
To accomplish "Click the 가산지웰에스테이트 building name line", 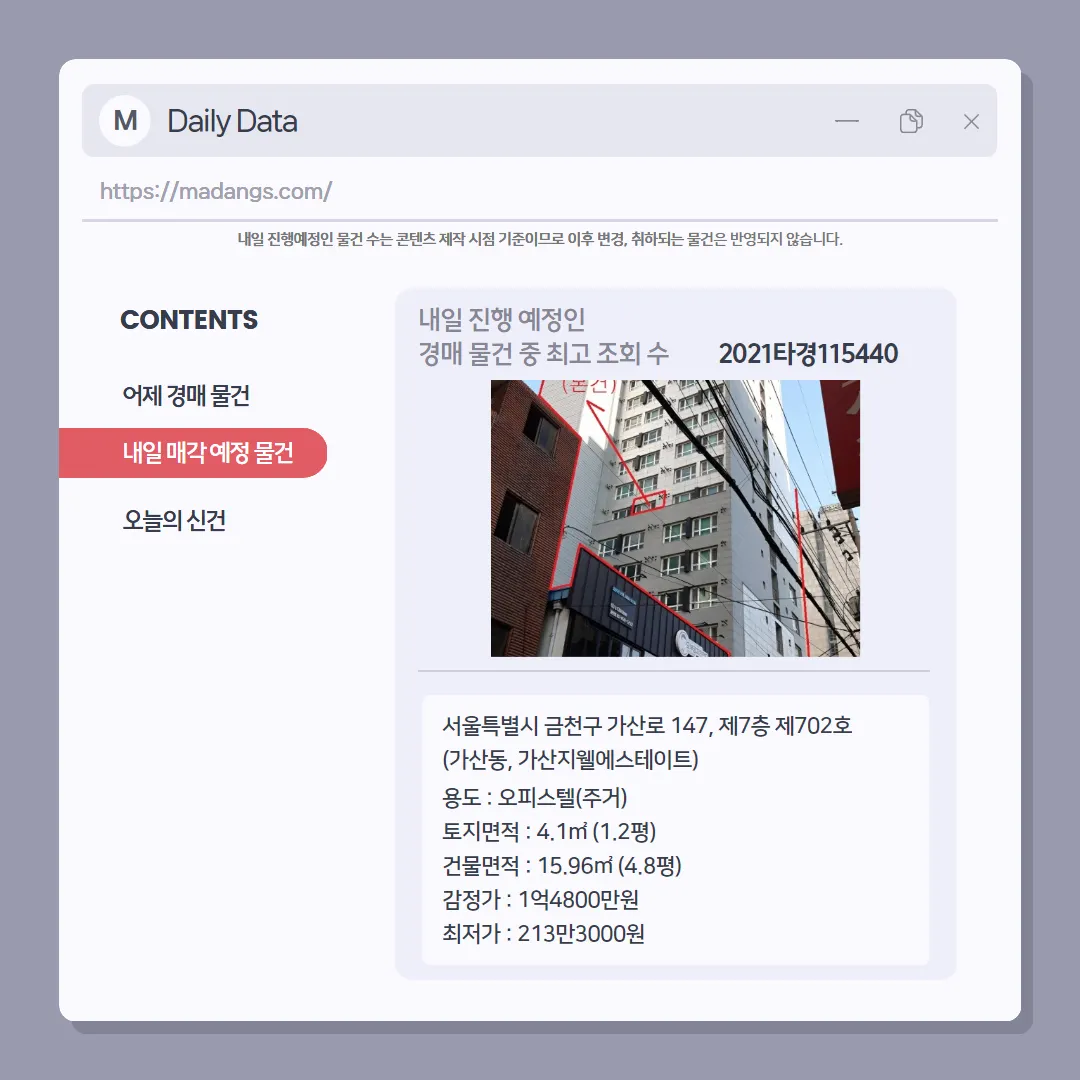I will 570,760.
